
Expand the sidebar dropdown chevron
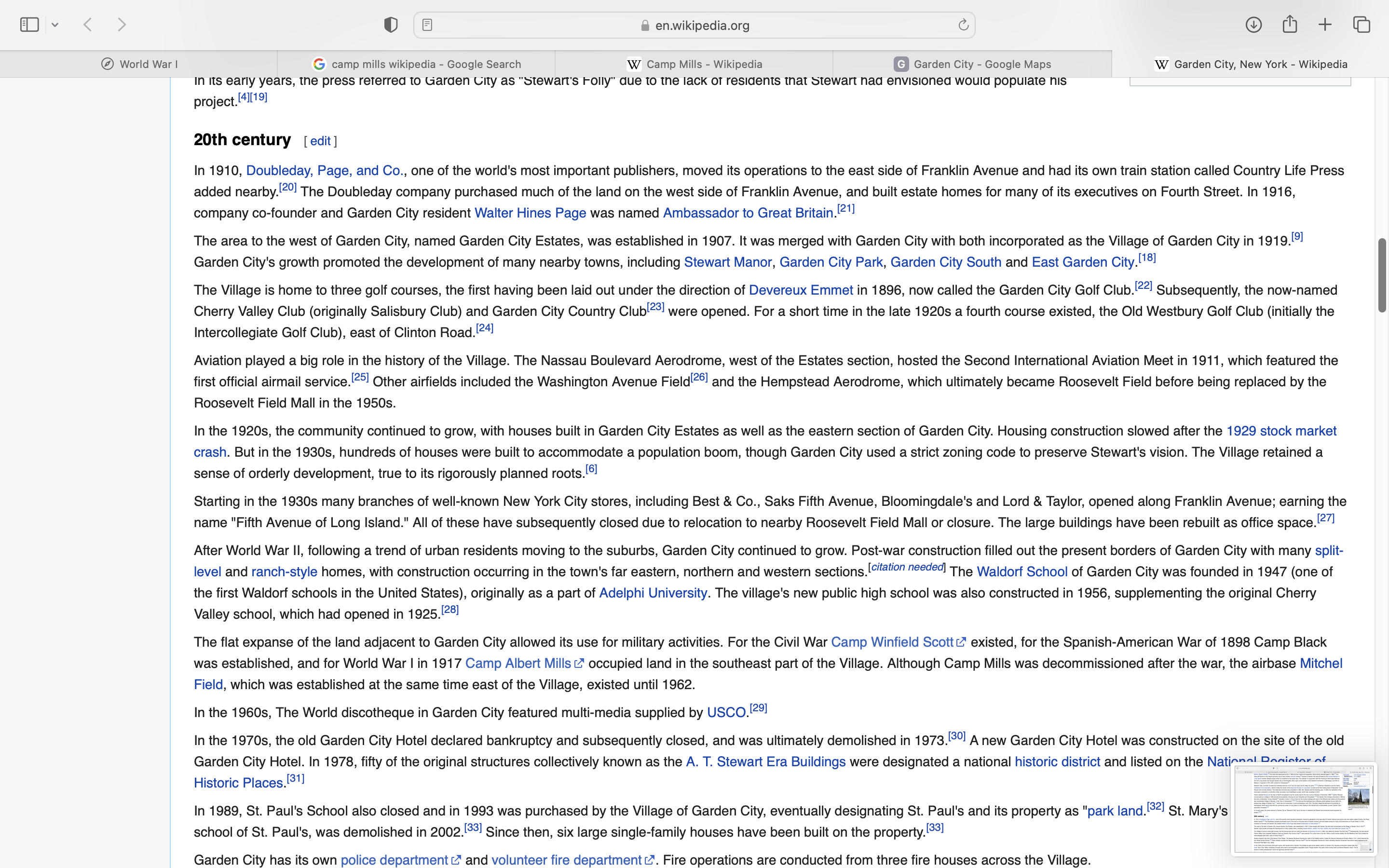pos(55,25)
